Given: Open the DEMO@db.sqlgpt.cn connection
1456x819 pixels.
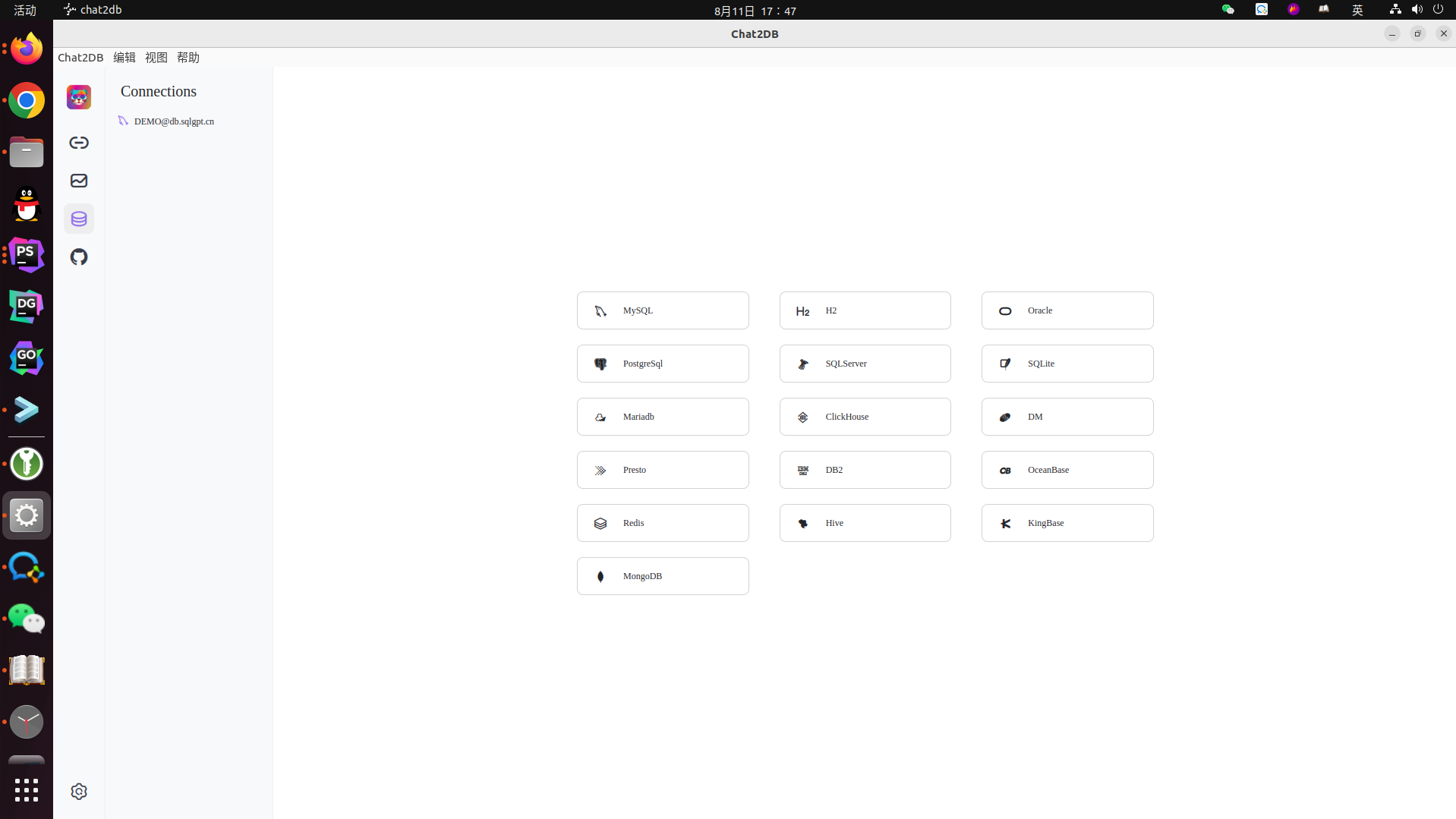Looking at the screenshot, I should click(174, 121).
